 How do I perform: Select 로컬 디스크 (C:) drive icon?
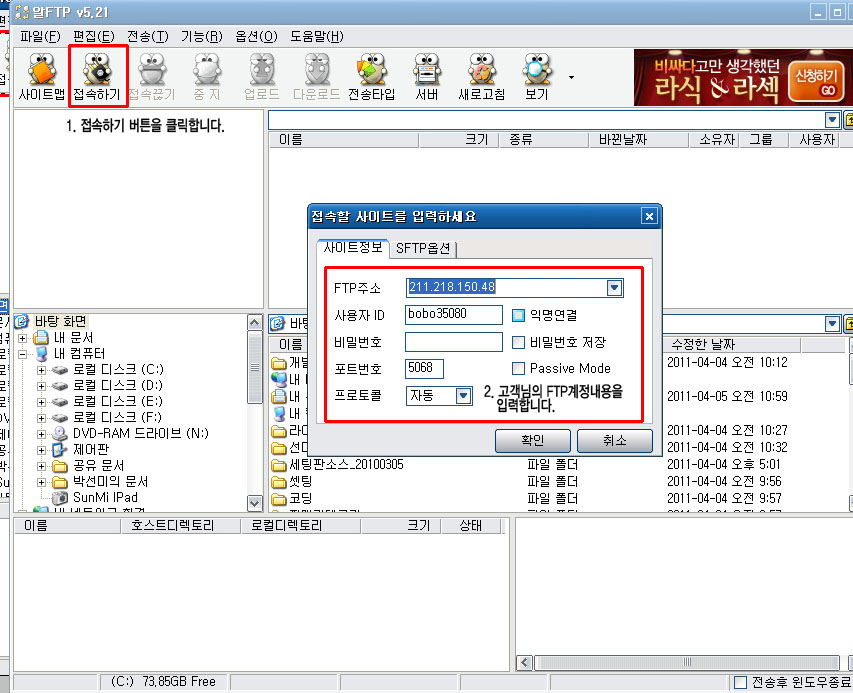[x=60, y=370]
